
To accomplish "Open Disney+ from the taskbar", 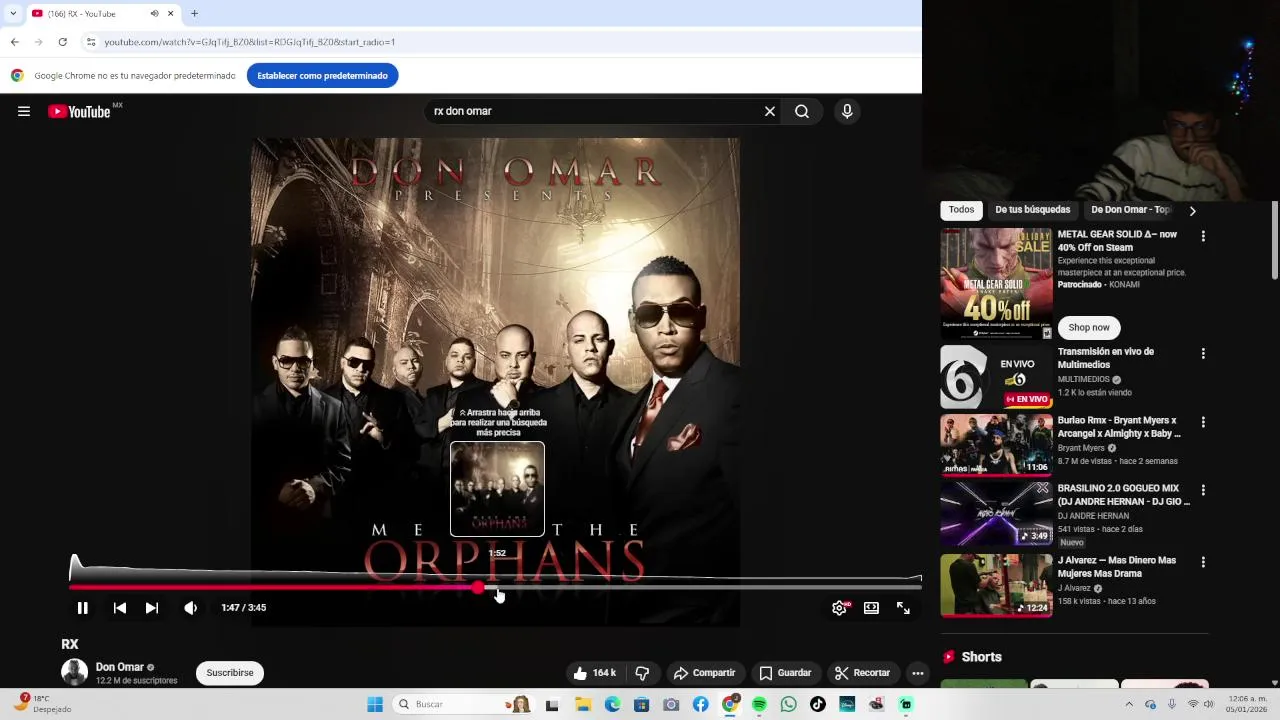I will 847,704.
